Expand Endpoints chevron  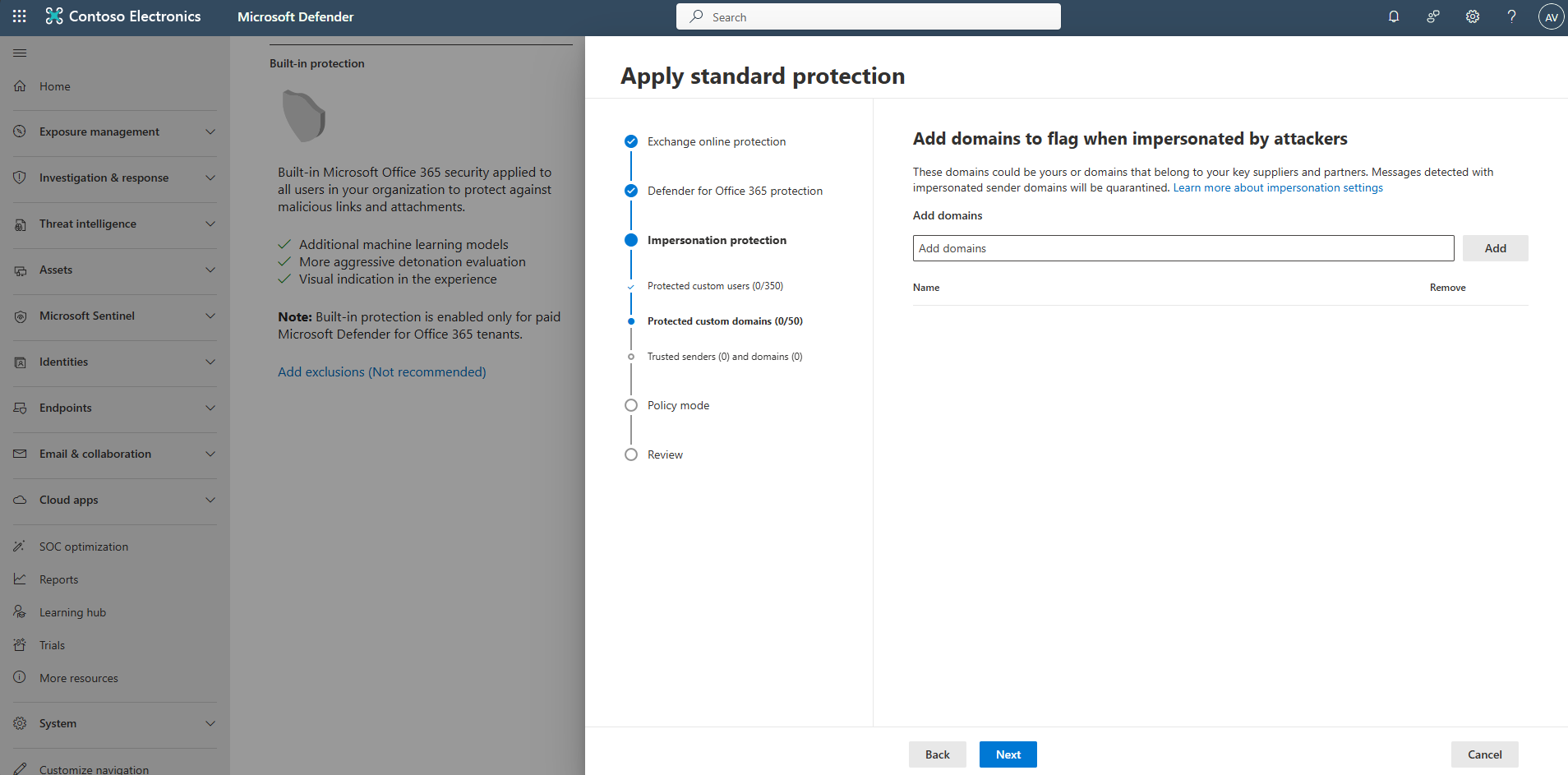(210, 408)
